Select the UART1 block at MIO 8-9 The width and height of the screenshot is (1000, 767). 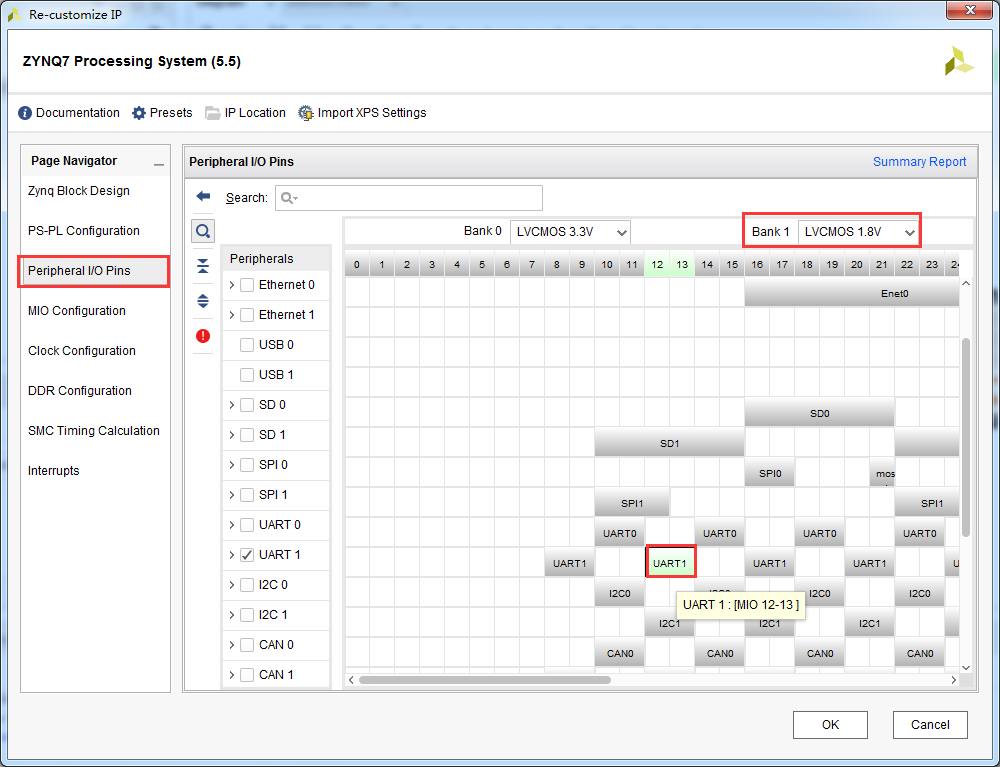(570, 563)
